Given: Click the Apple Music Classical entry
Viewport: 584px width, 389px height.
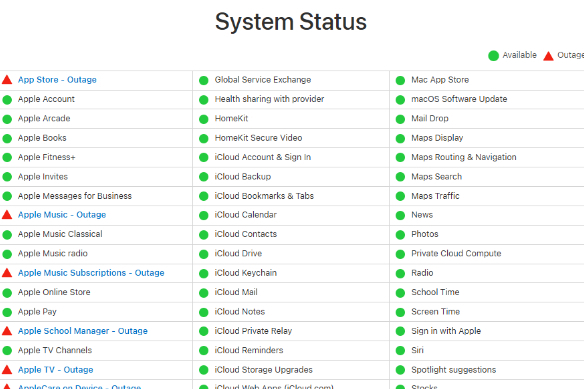Looking at the screenshot, I should [x=60, y=234].
